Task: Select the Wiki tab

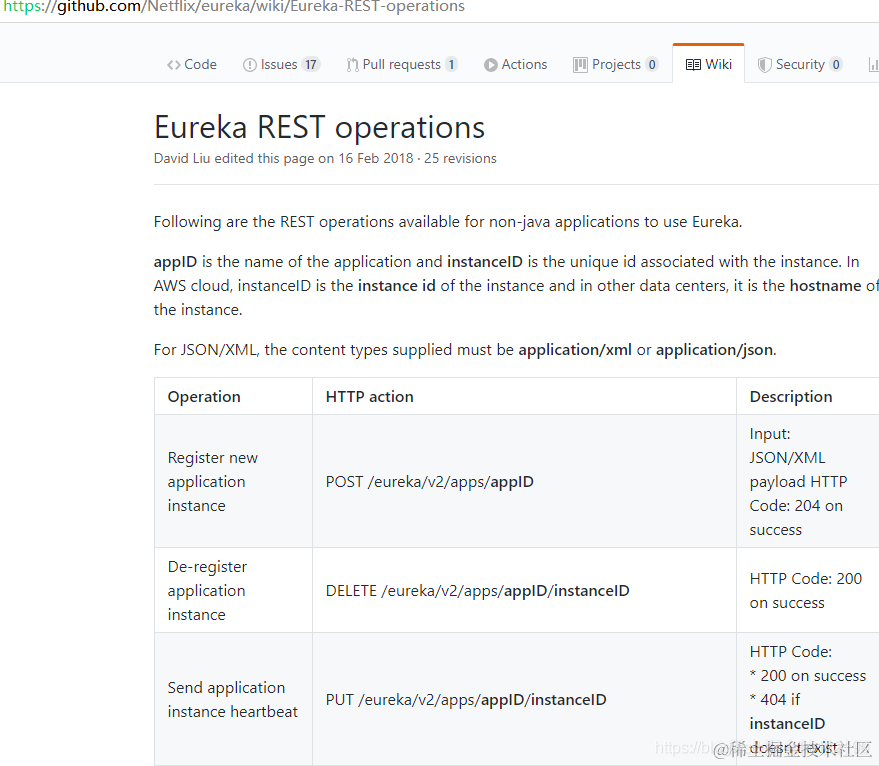Action: tap(709, 64)
